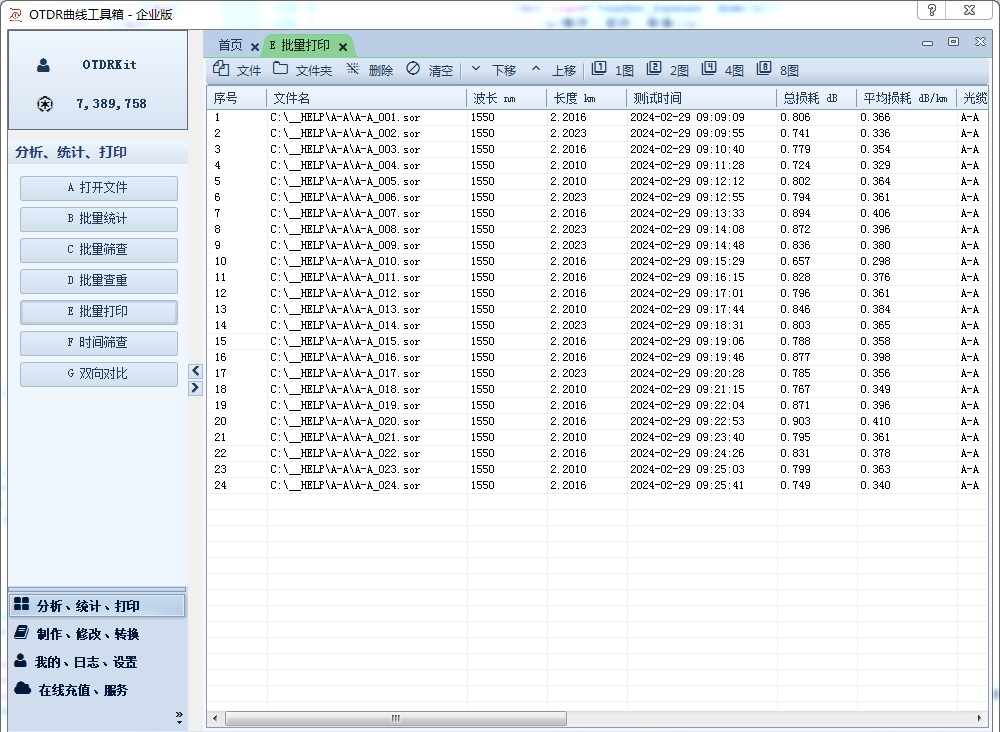This screenshot has height=732, width=1000.
Task: Expand the bottom navigation overflow chevron
Action: (180, 716)
